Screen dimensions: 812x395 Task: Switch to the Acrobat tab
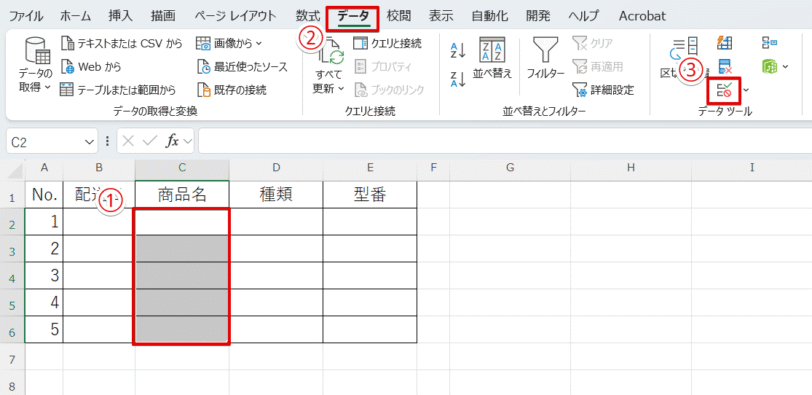643,16
